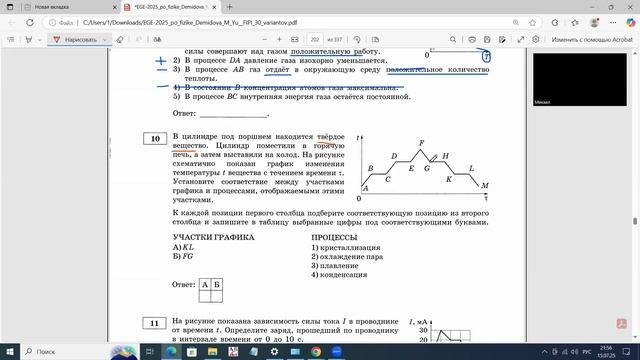Click the vertical scrollbar thumb

pyautogui.click(x=635, y=221)
